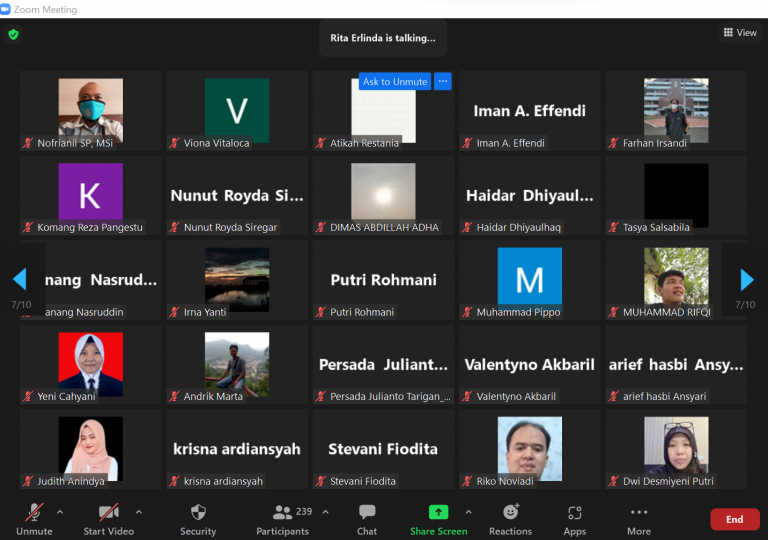
Task: Click the Unmute microphone icon
Action: click(x=34, y=513)
